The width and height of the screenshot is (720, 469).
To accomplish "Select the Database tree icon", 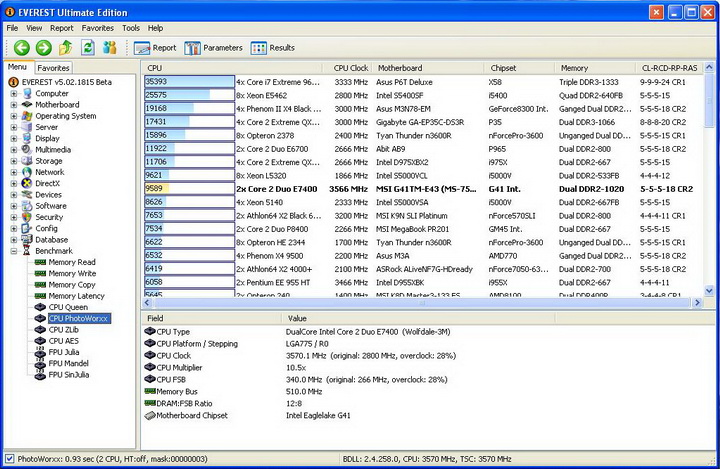I will tap(27, 239).
